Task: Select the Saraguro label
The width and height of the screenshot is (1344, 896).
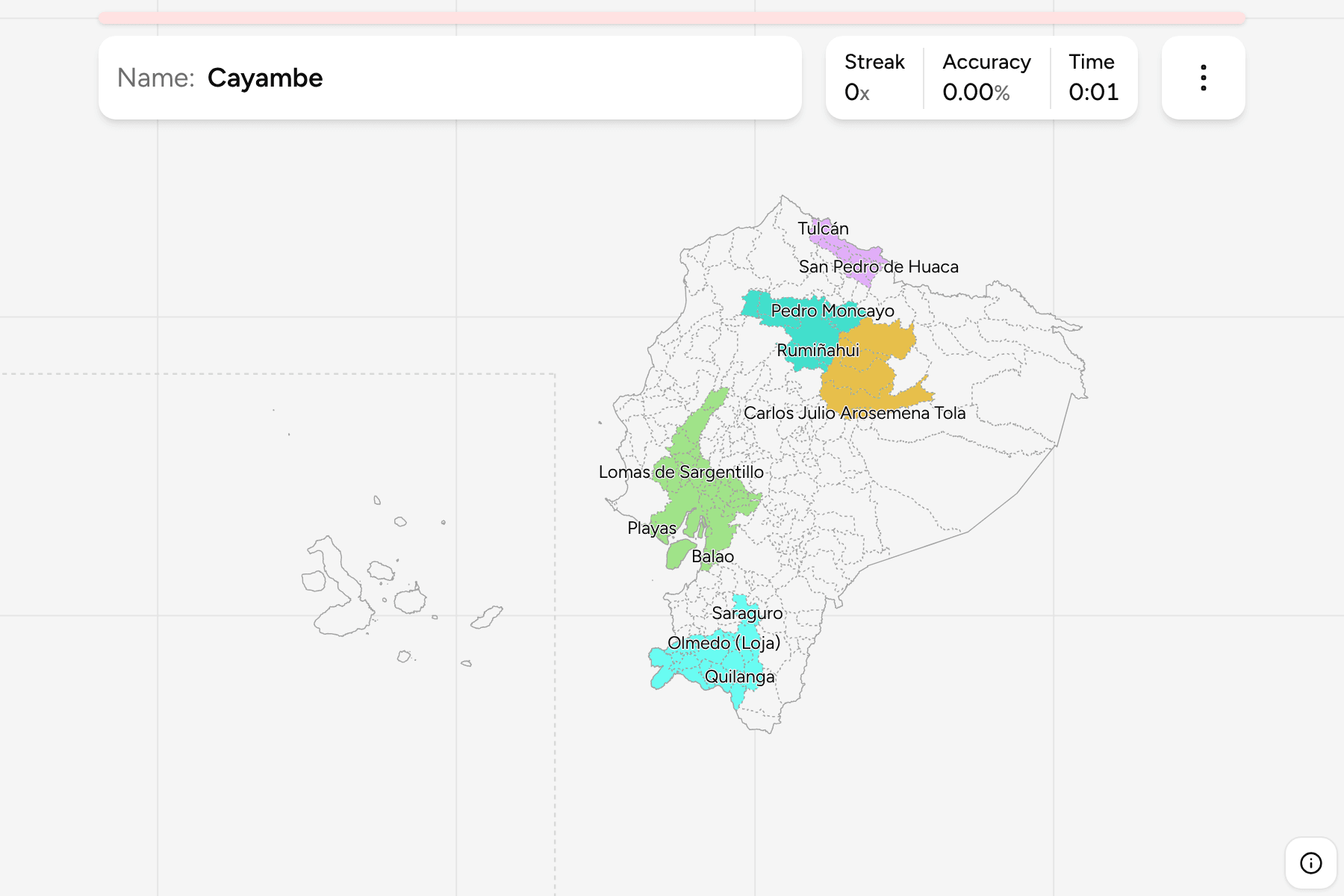Action: point(747,613)
